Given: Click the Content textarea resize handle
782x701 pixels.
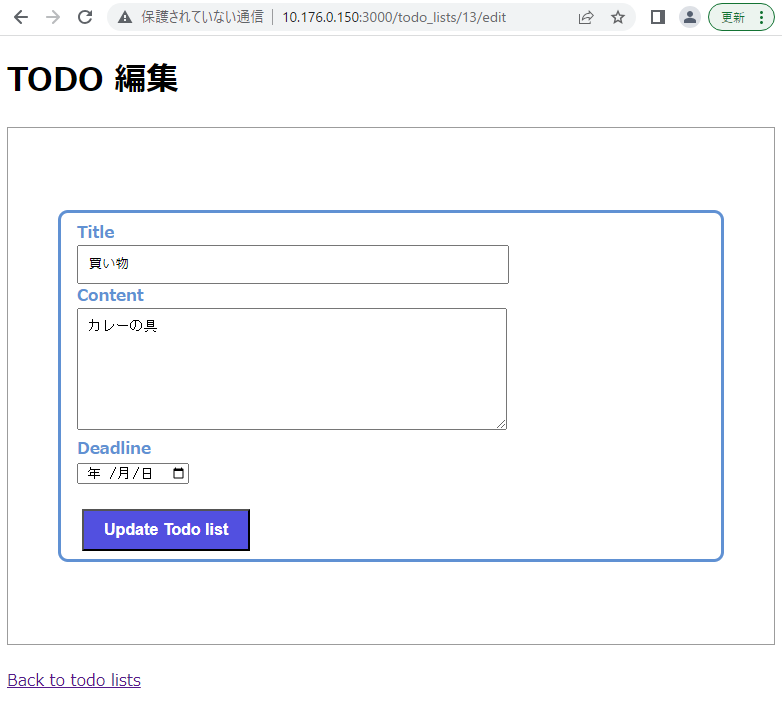Looking at the screenshot, I should [x=501, y=424].
